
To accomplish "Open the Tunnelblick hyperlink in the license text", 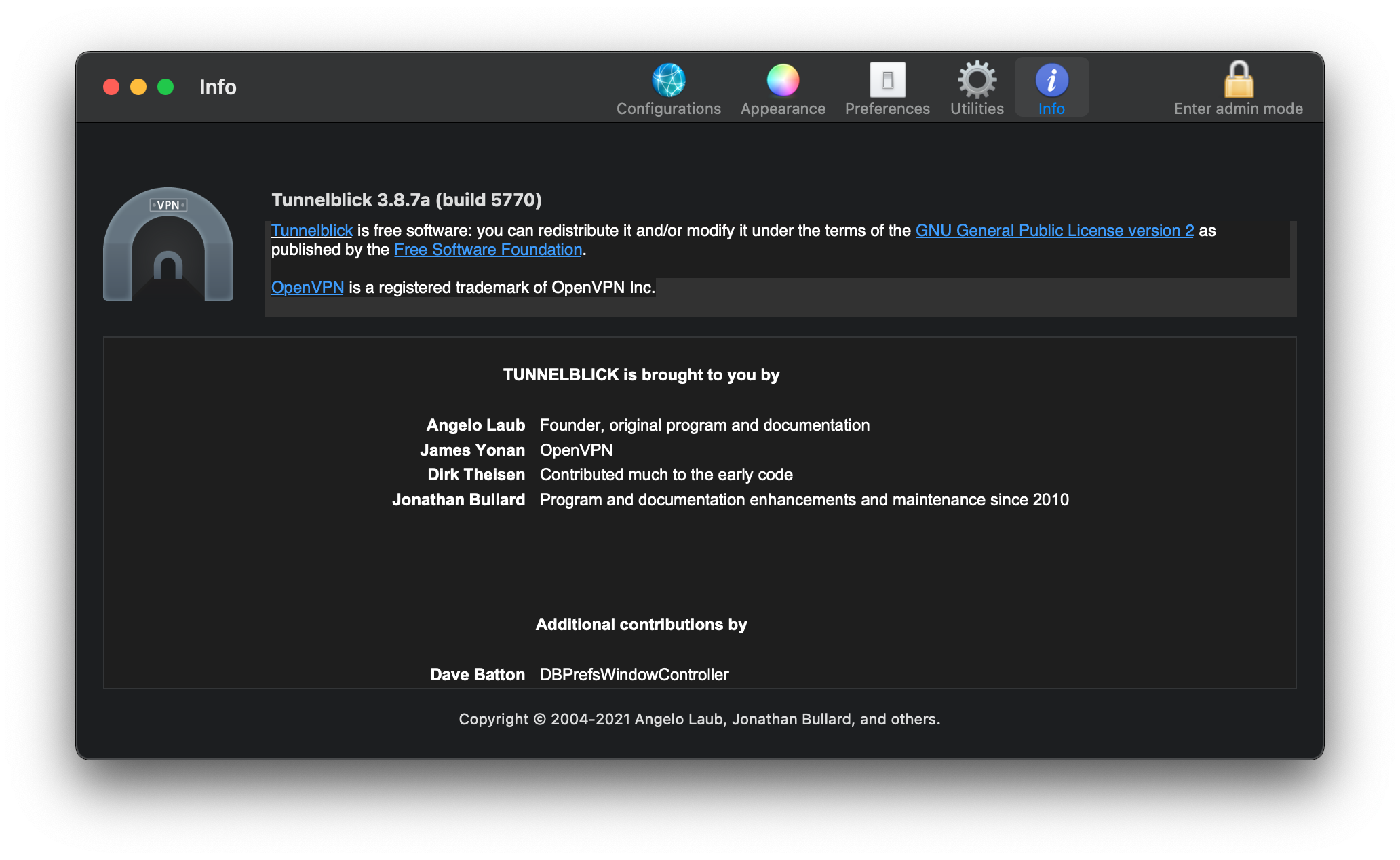I will (x=311, y=231).
